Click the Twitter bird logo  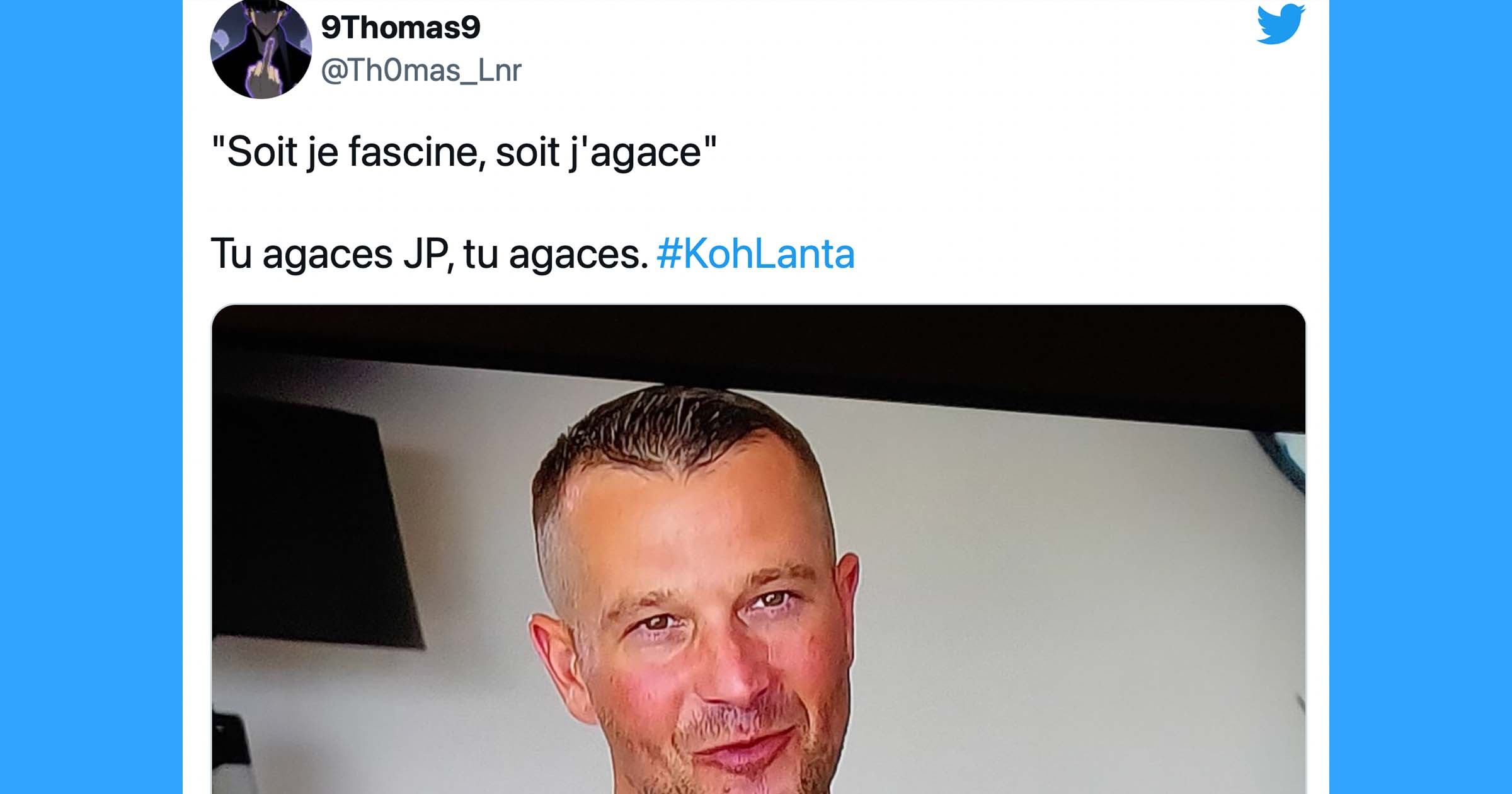click(1280, 24)
